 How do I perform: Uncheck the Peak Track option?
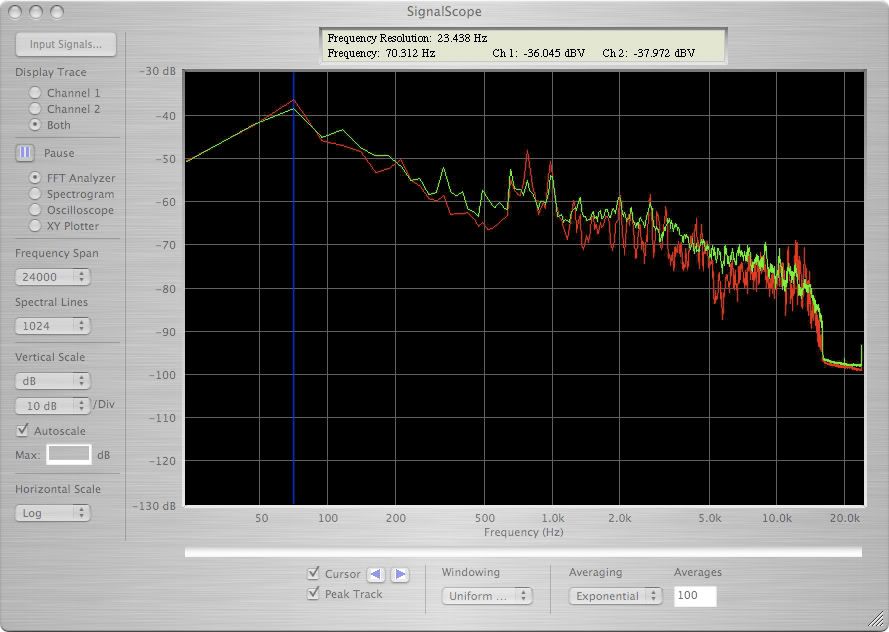(314, 594)
